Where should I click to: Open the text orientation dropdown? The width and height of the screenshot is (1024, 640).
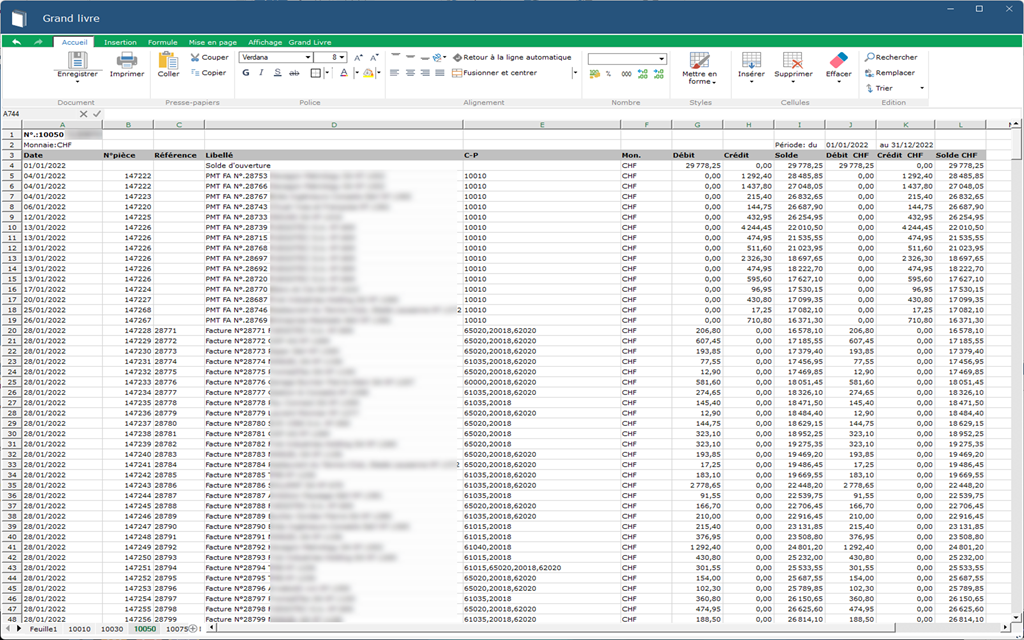pyautogui.click(x=439, y=57)
